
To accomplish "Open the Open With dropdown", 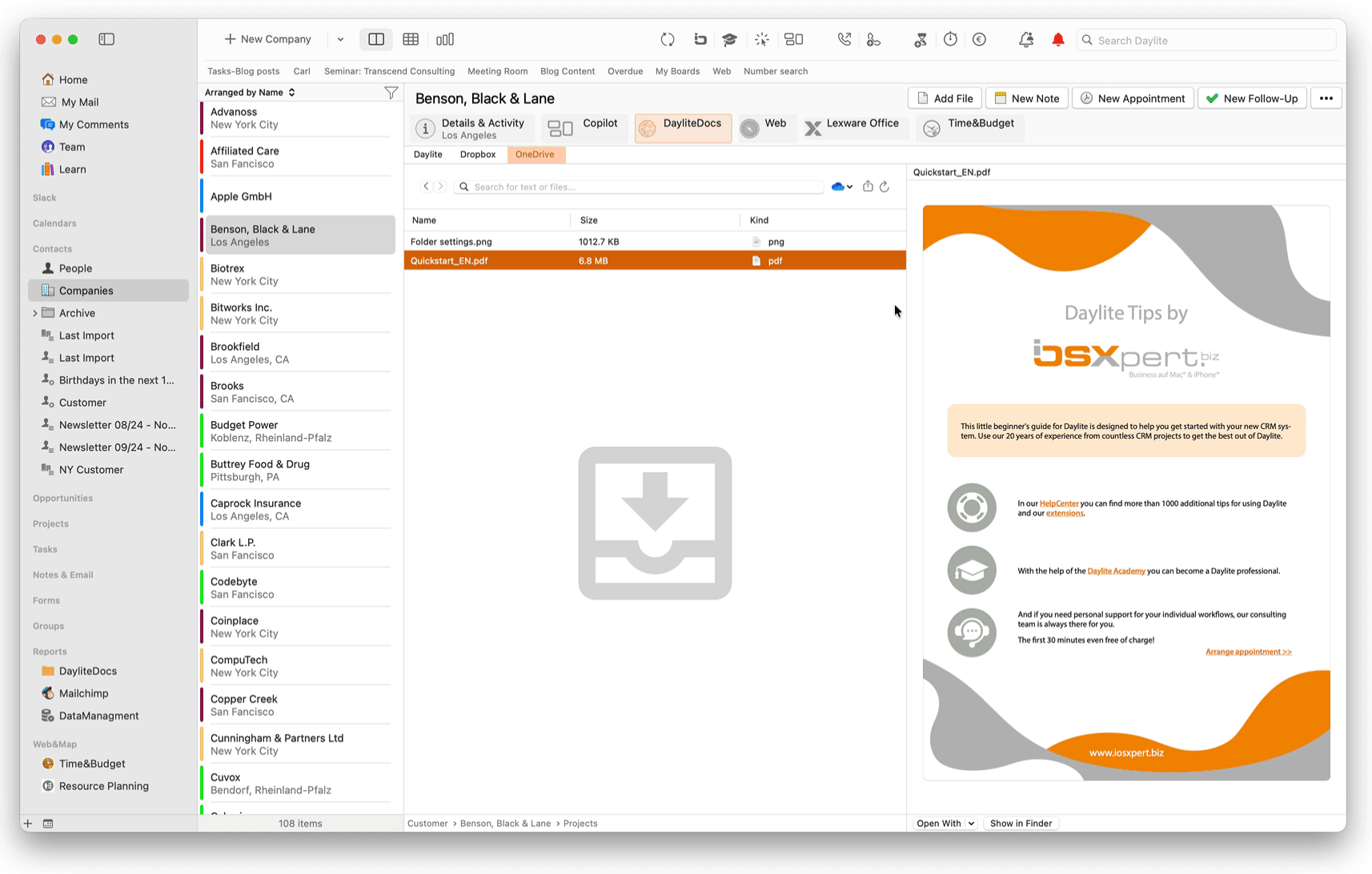I will (x=945, y=824).
